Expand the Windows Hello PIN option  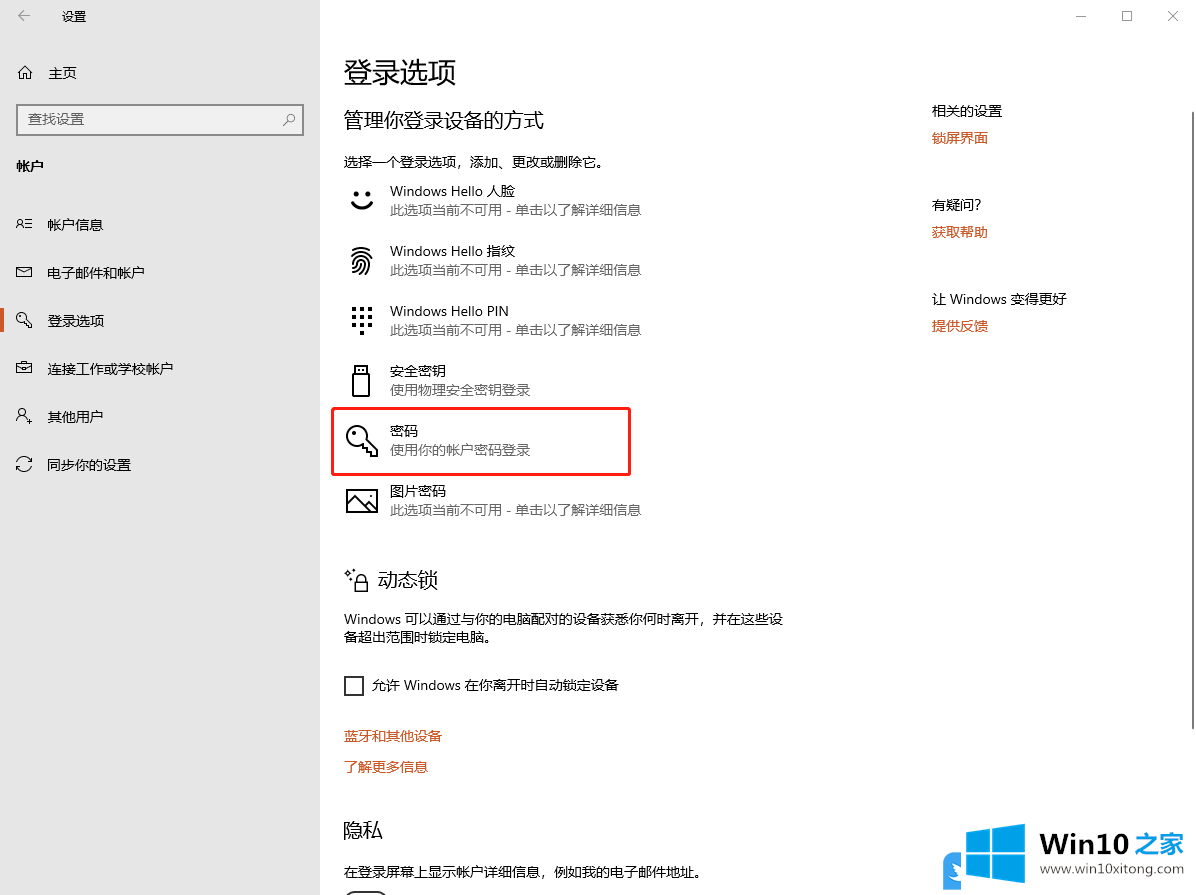tap(494, 320)
